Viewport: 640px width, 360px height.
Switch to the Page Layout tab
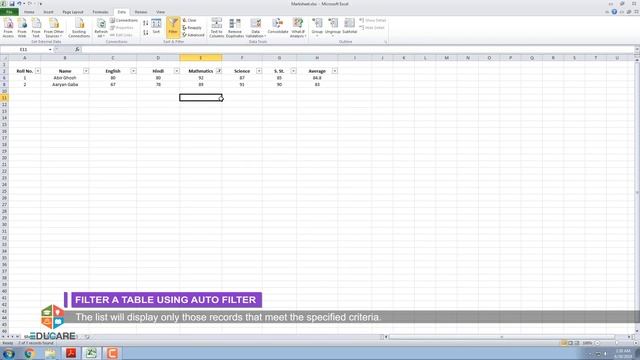pos(73,12)
